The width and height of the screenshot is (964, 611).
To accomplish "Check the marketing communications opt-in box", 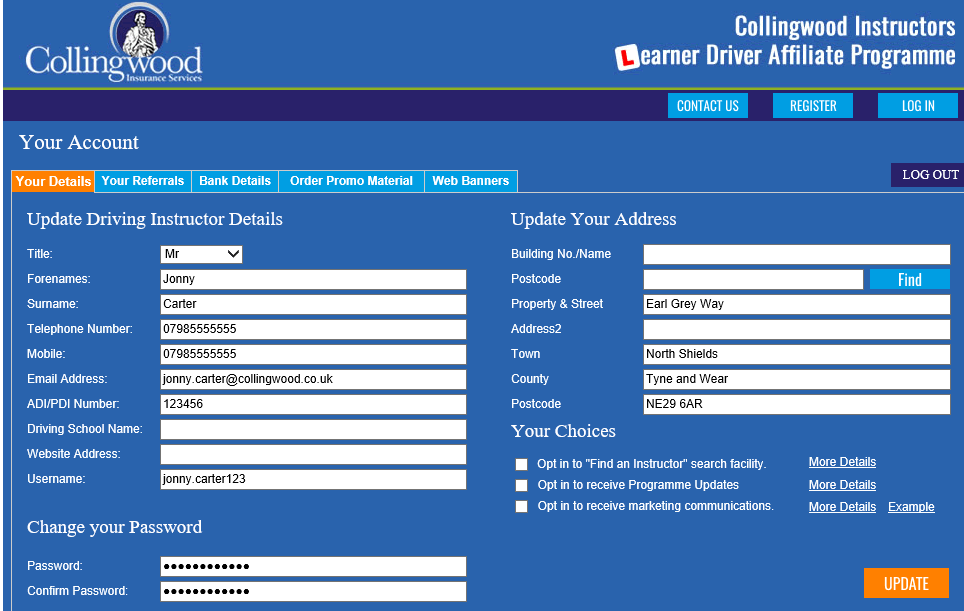I will [x=521, y=507].
